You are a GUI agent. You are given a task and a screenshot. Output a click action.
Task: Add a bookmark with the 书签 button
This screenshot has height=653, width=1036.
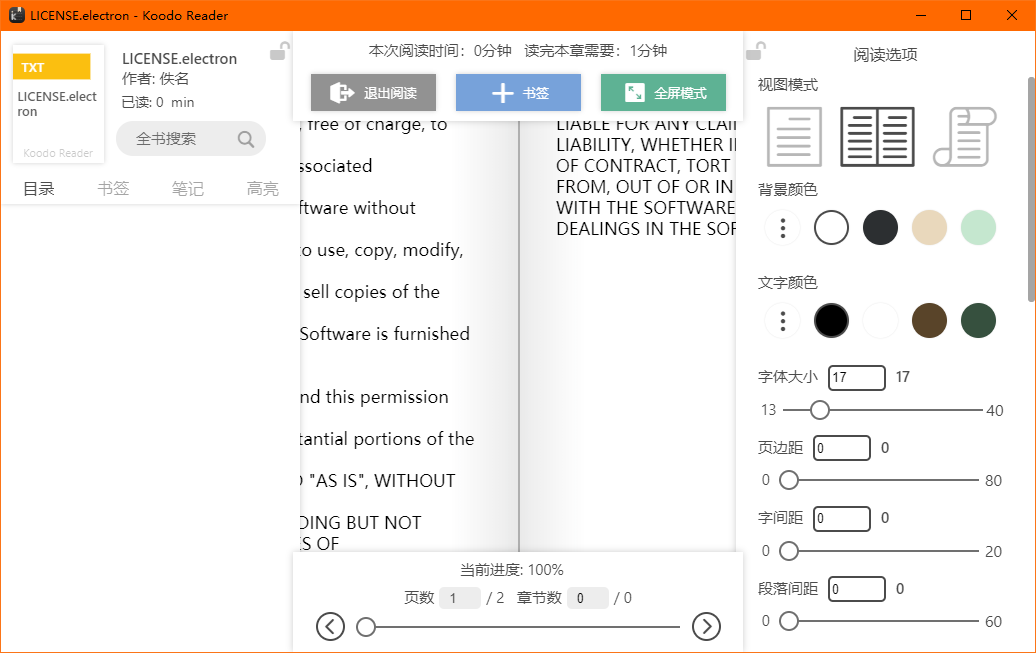tap(518, 91)
